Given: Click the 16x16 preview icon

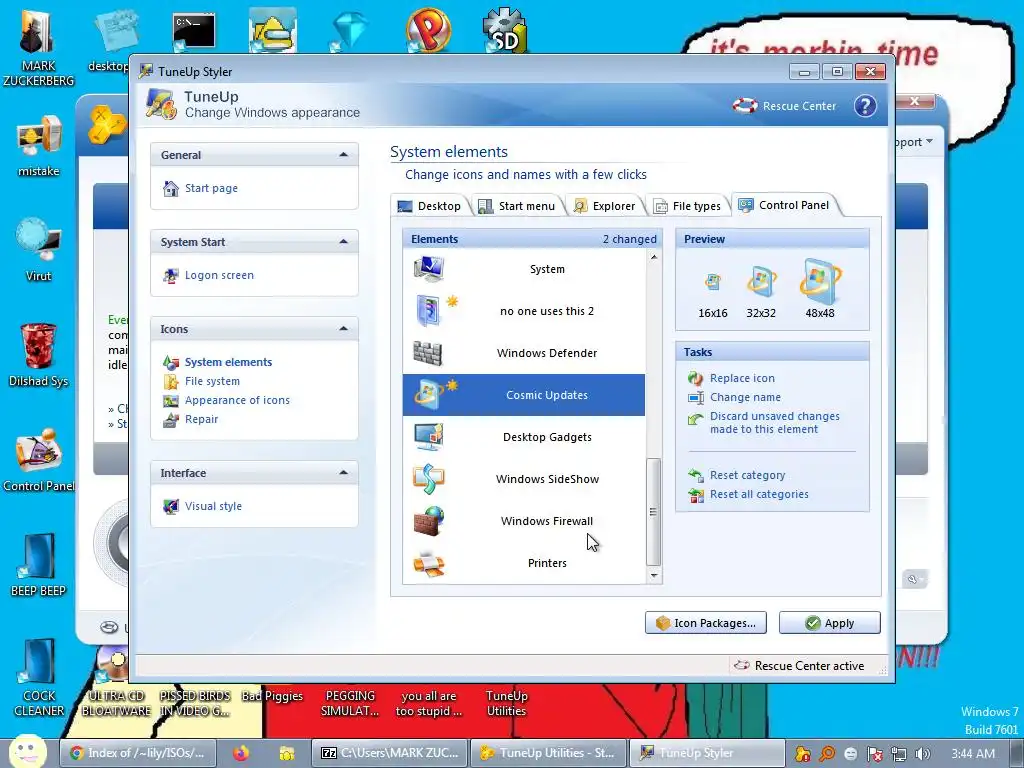Looking at the screenshot, I should pos(712,282).
